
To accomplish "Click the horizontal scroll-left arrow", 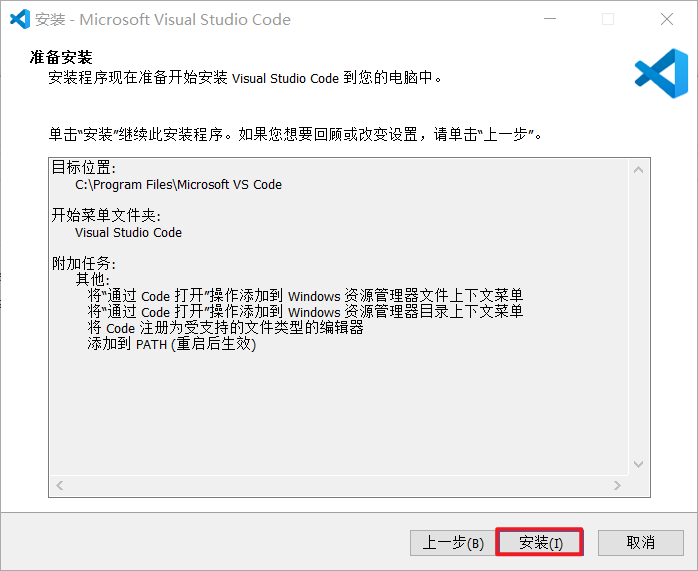I will tap(60, 485).
